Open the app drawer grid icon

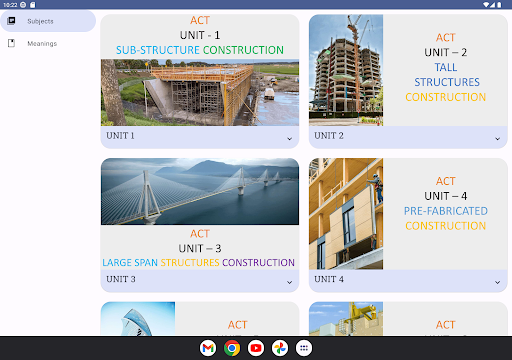[x=304, y=348]
